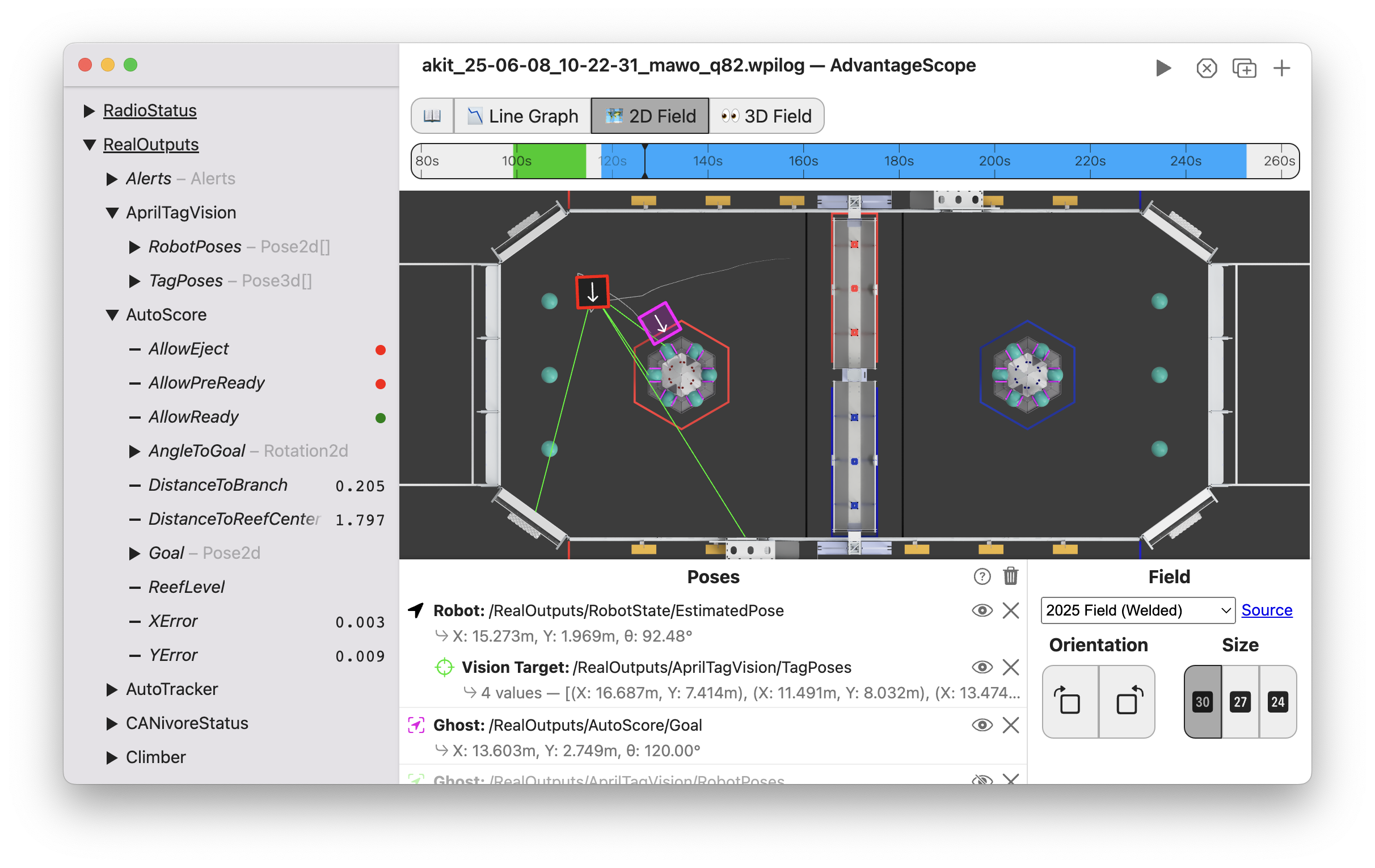Select the AllowReady field
The height and width of the screenshot is (868, 1375).
point(193,418)
